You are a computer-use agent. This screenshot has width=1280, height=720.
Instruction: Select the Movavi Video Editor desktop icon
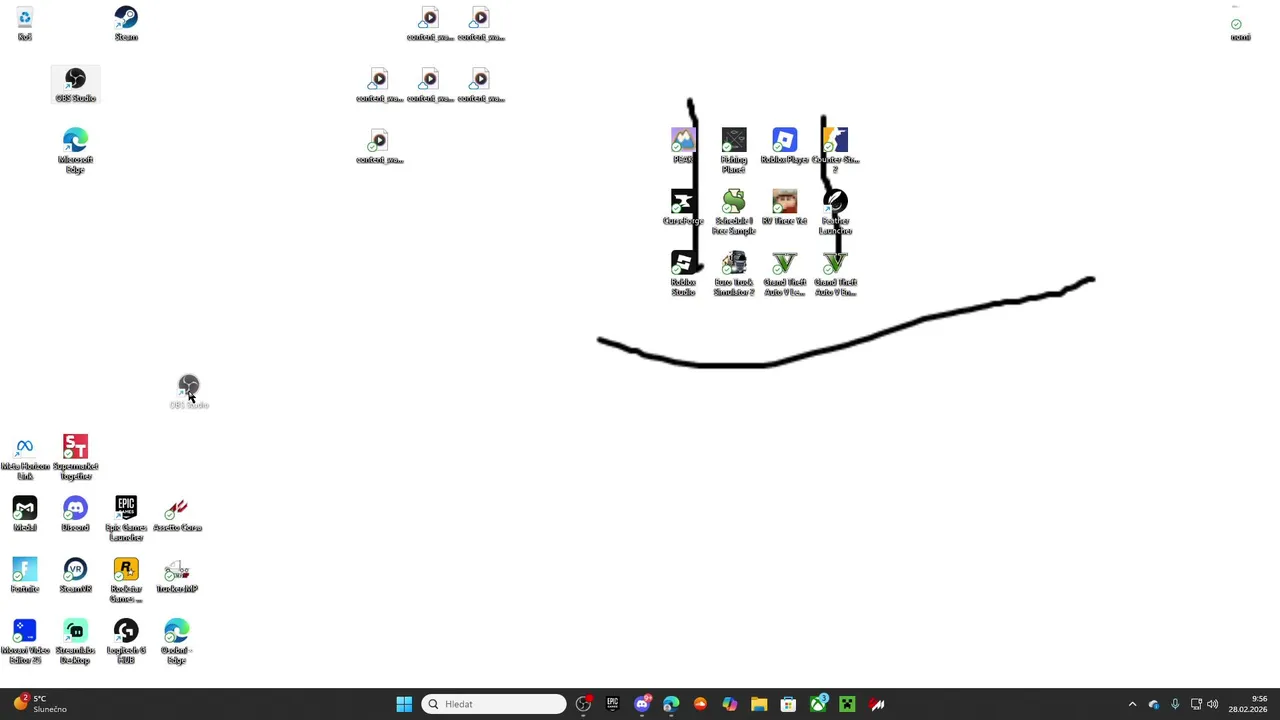pos(25,642)
